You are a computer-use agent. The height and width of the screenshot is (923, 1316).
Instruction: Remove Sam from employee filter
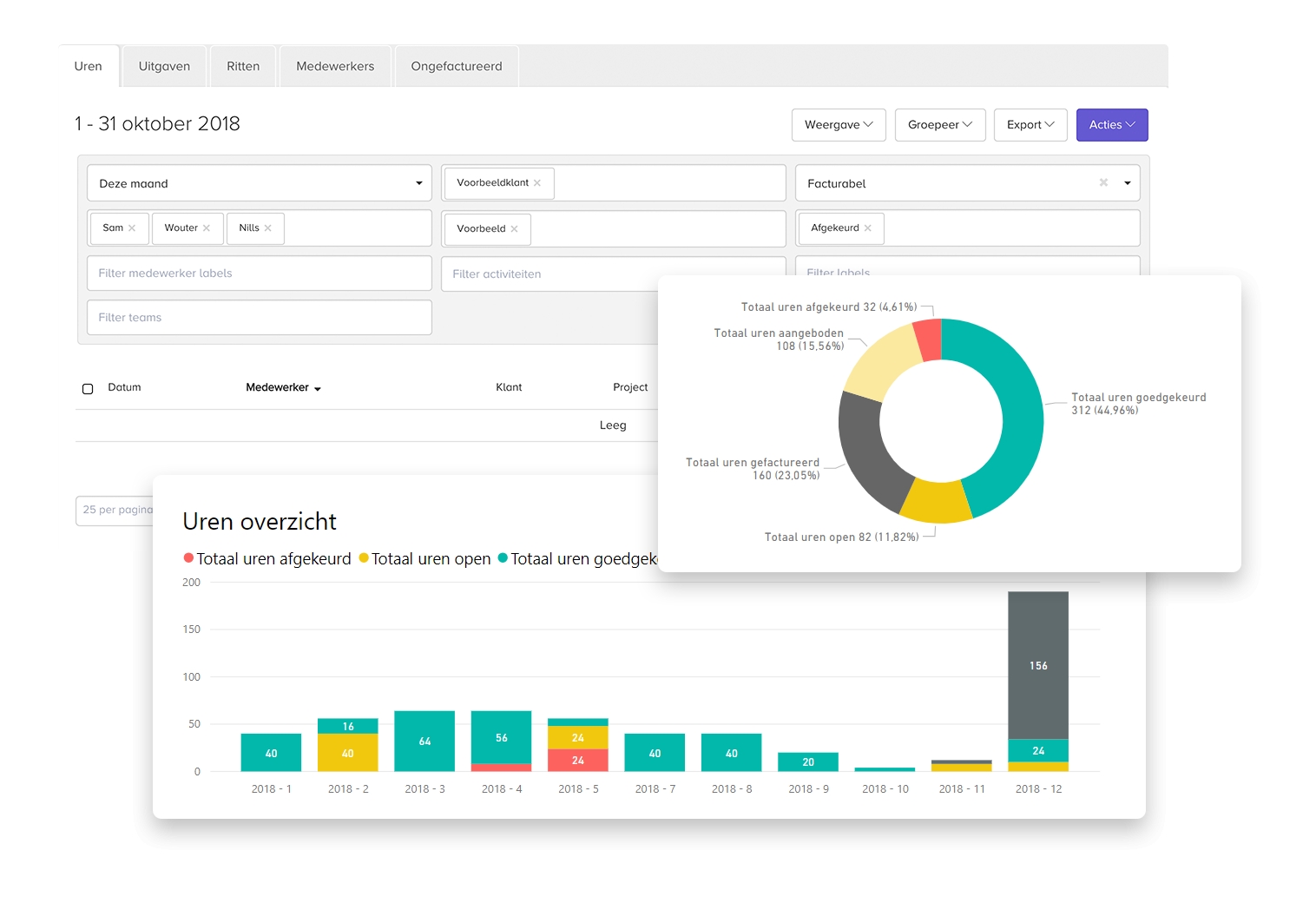coord(132,228)
